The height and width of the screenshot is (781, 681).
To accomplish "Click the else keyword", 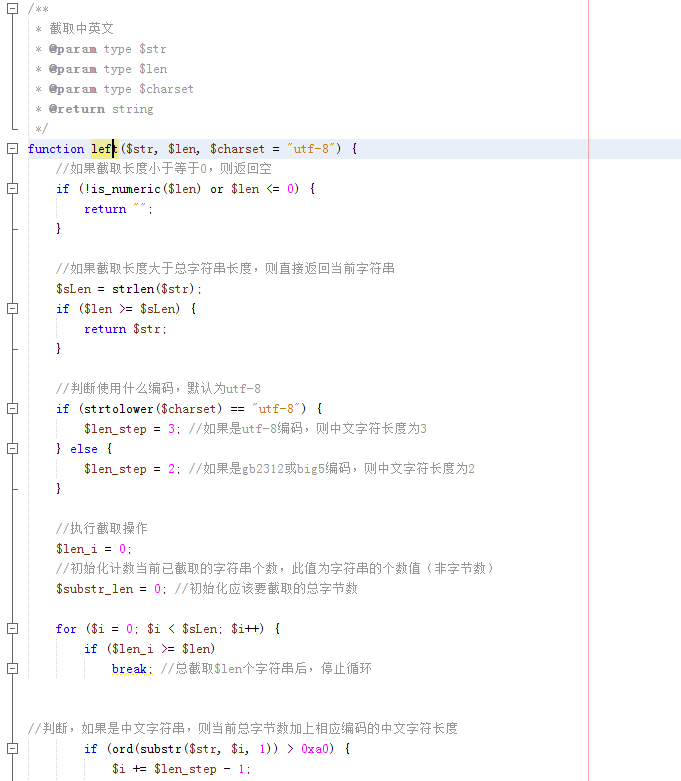I will pos(84,449).
